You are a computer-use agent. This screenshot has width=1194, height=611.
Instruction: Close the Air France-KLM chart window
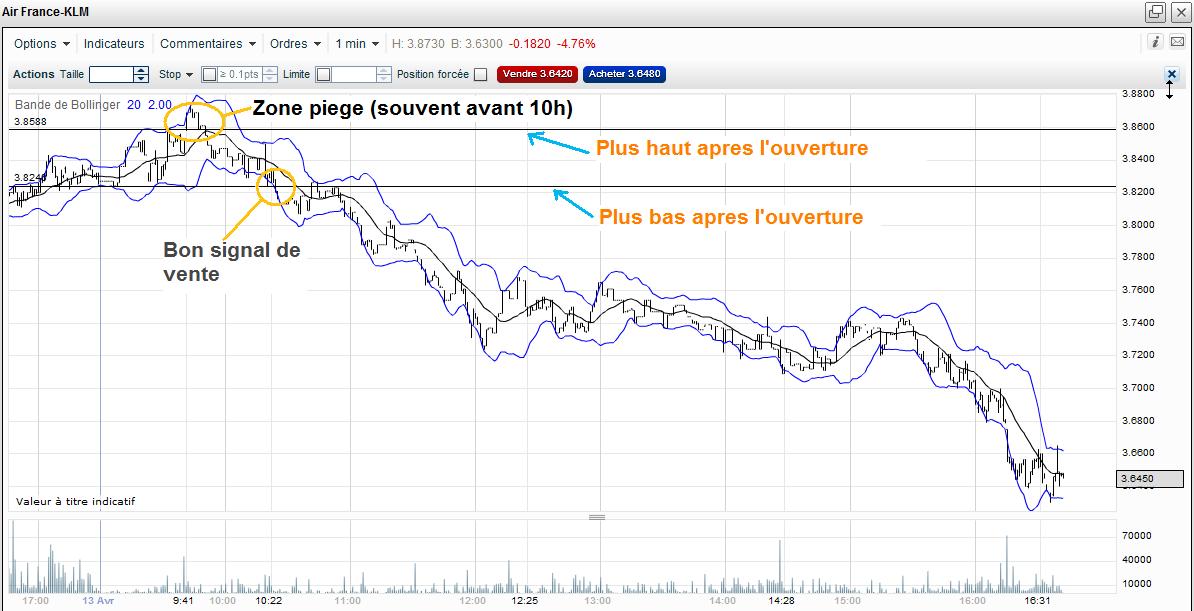1179,11
